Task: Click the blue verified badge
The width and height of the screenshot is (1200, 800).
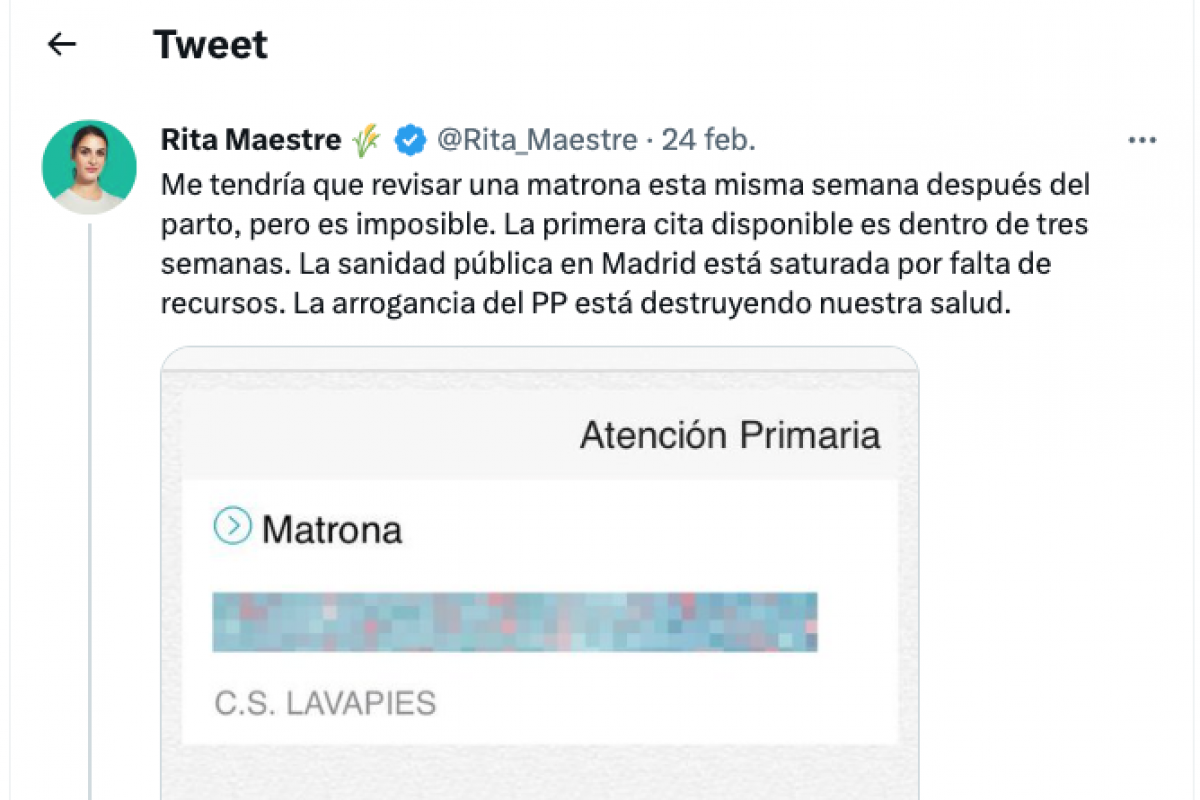Action: click(x=409, y=141)
